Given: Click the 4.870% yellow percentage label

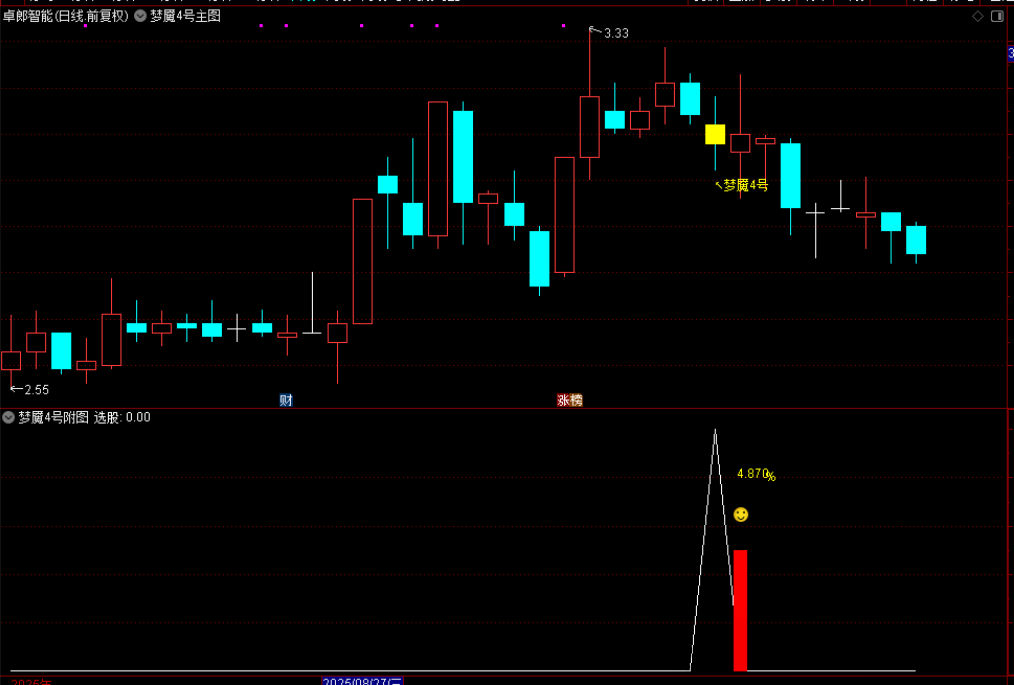Looking at the screenshot, I should point(755,475).
